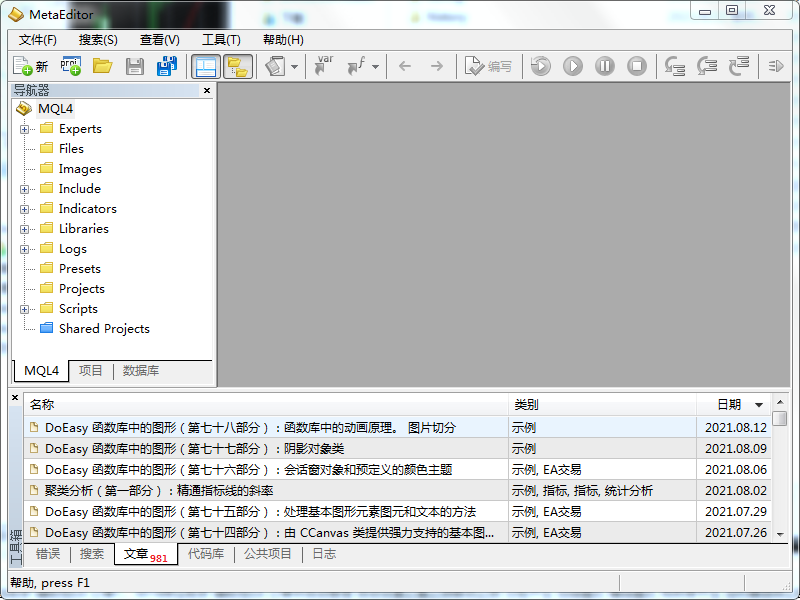Switch to 搜索 toolbox tab
Screen dimensions: 800x600
coord(92,554)
